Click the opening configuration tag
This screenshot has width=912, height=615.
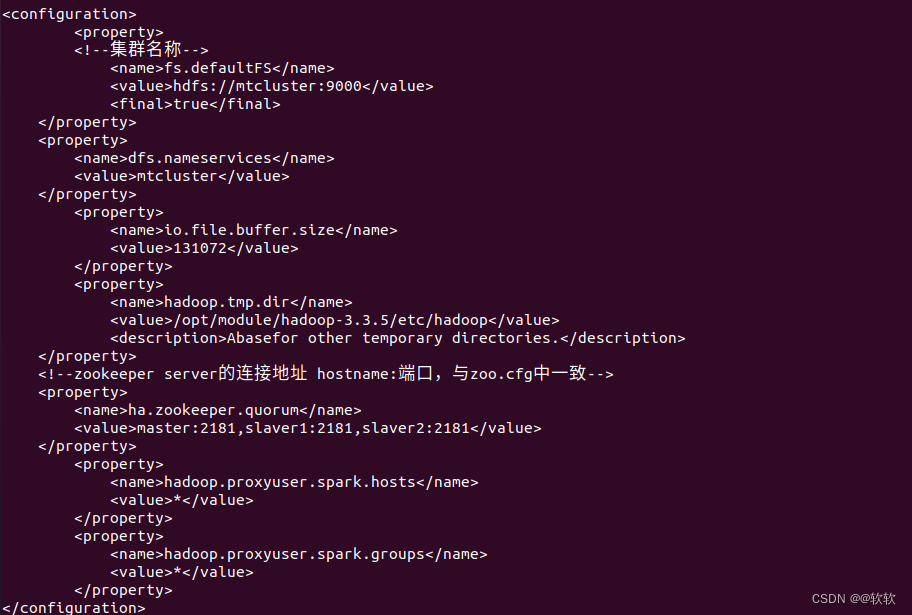69,14
